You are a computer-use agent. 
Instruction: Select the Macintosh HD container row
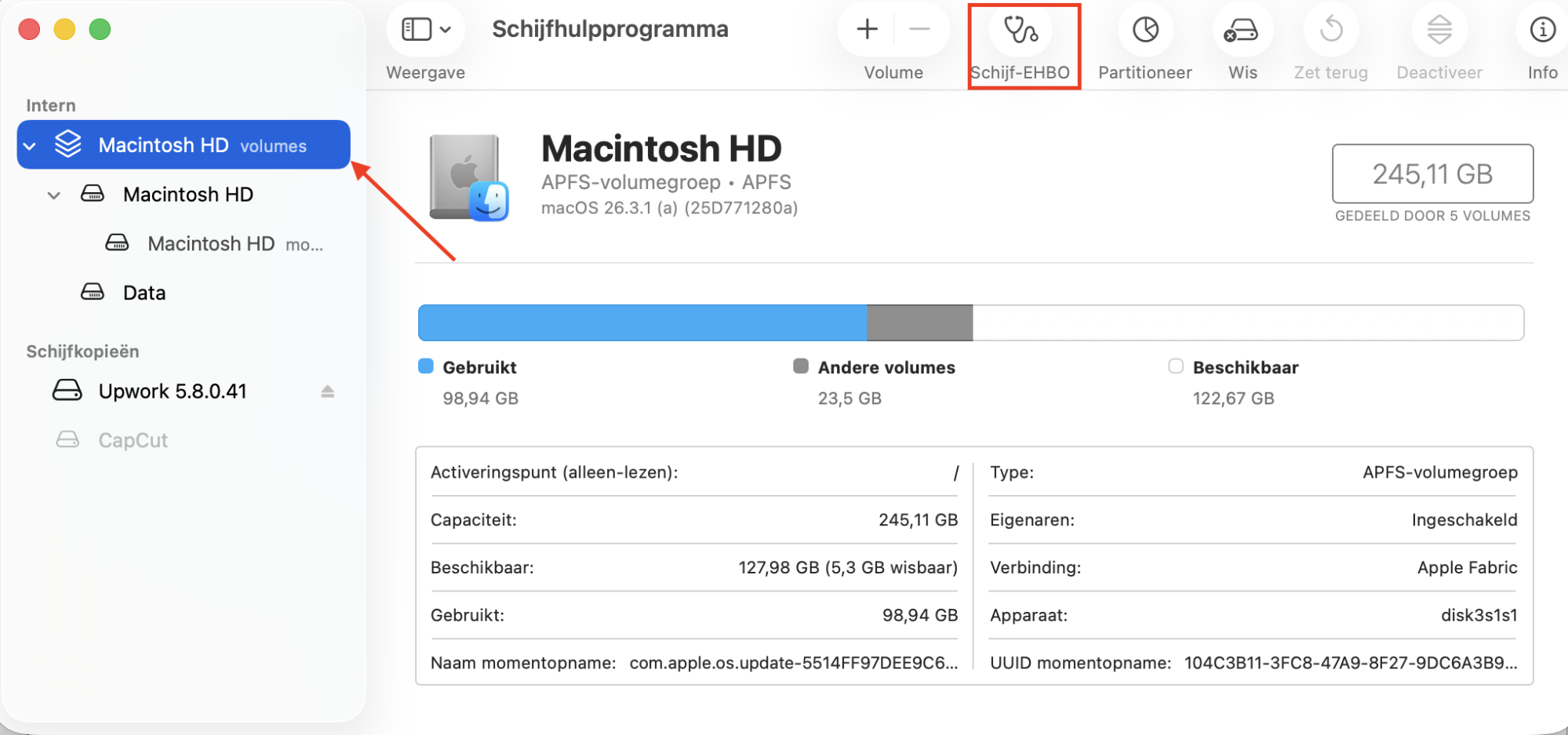click(x=184, y=195)
